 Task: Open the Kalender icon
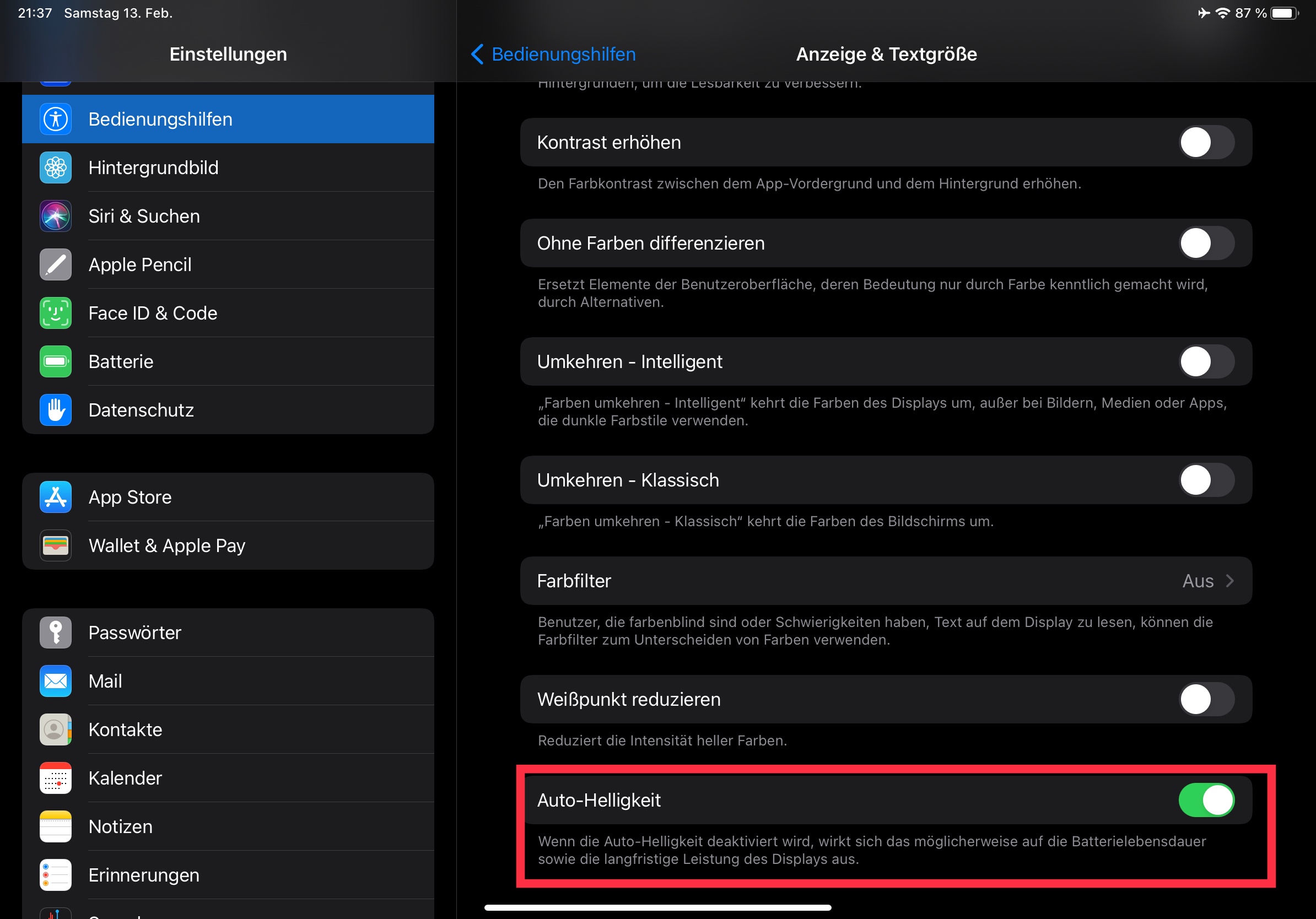[x=56, y=778]
